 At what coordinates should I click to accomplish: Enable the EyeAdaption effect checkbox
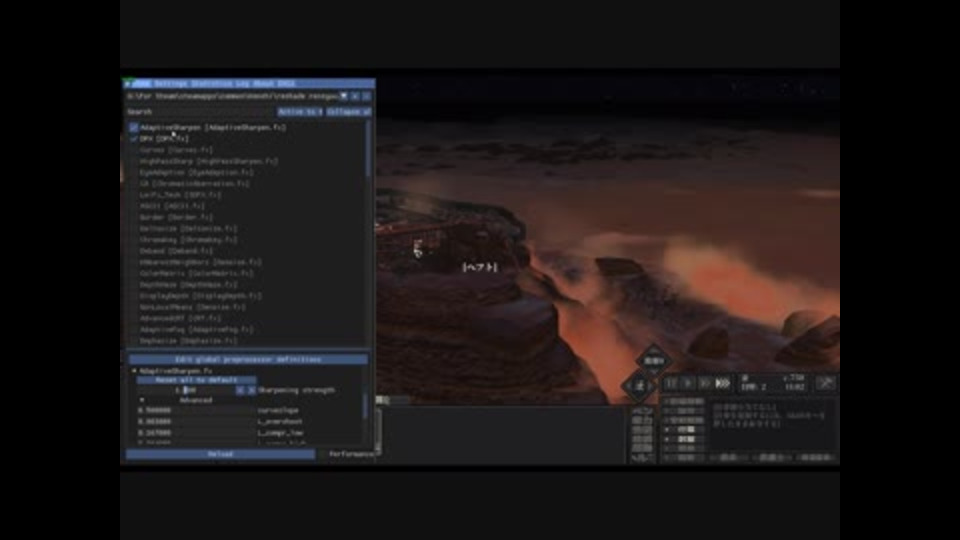click(134, 173)
